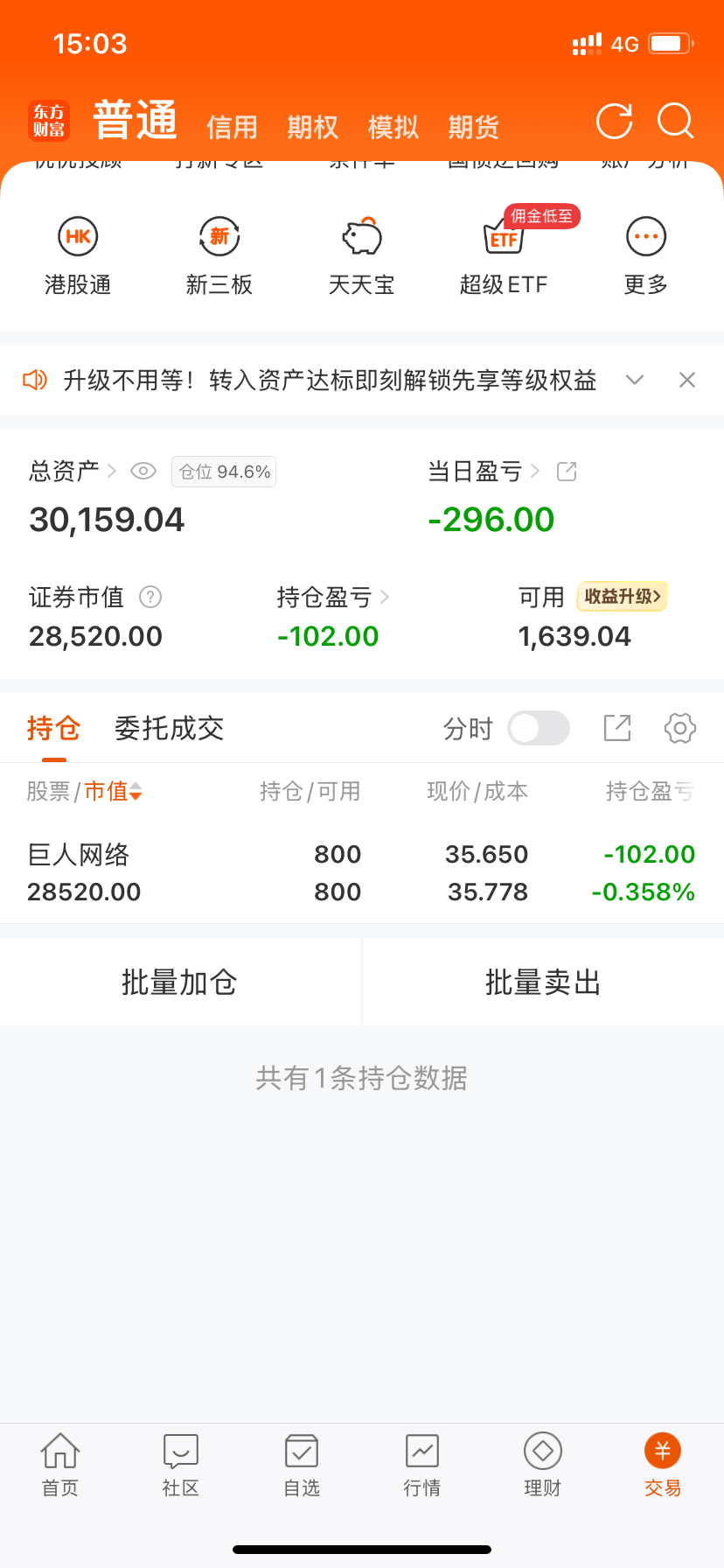Switch to the 信用 account tab
724x1568 pixels.
point(232,128)
